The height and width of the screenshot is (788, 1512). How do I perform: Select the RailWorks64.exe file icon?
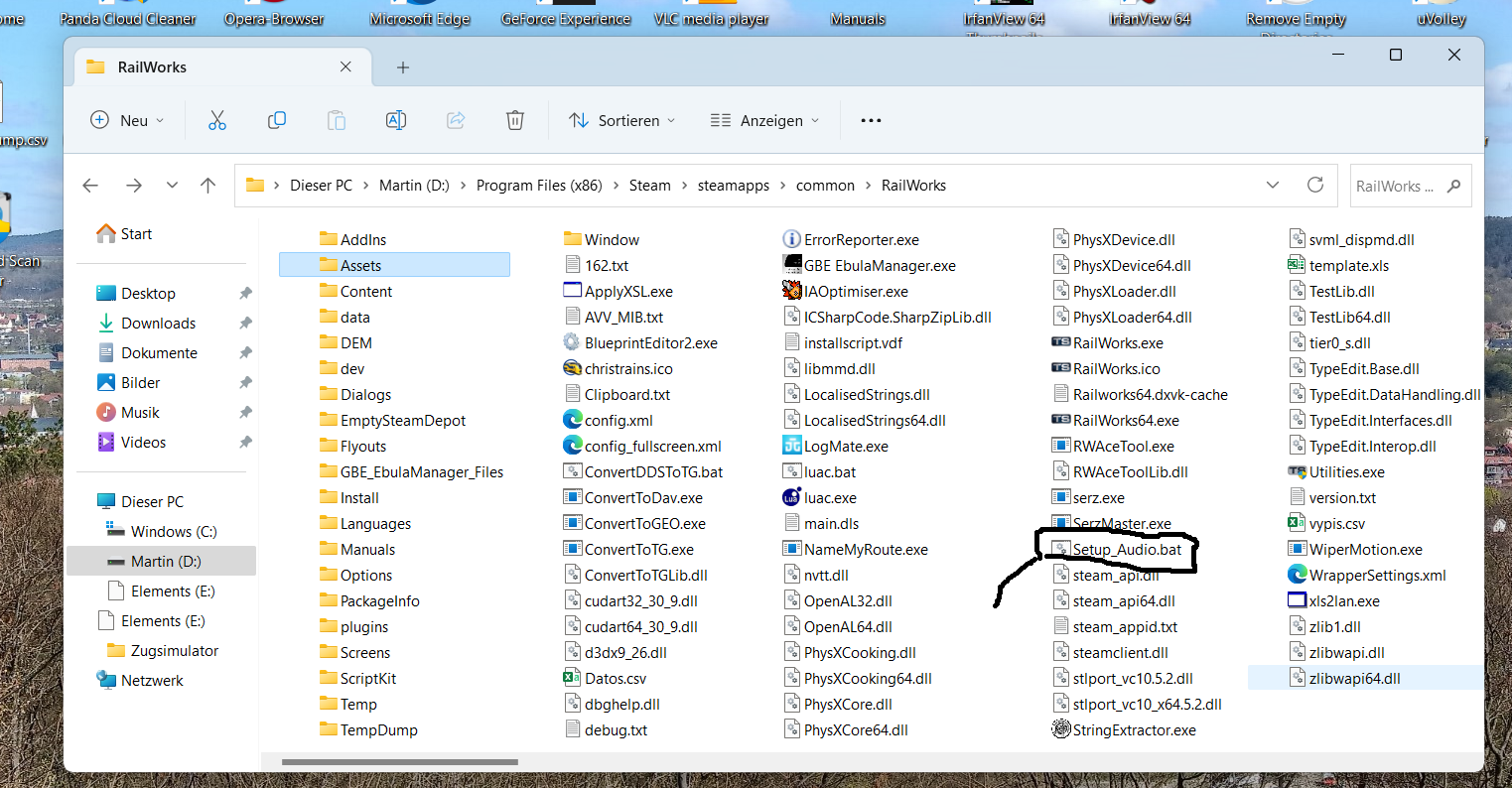pyautogui.click(x=1060, y=421)
